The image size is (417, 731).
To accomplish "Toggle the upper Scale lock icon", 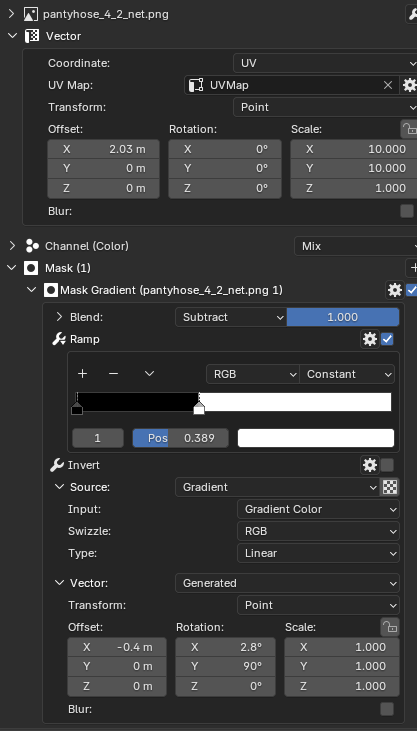I will [x=409, y=129].
